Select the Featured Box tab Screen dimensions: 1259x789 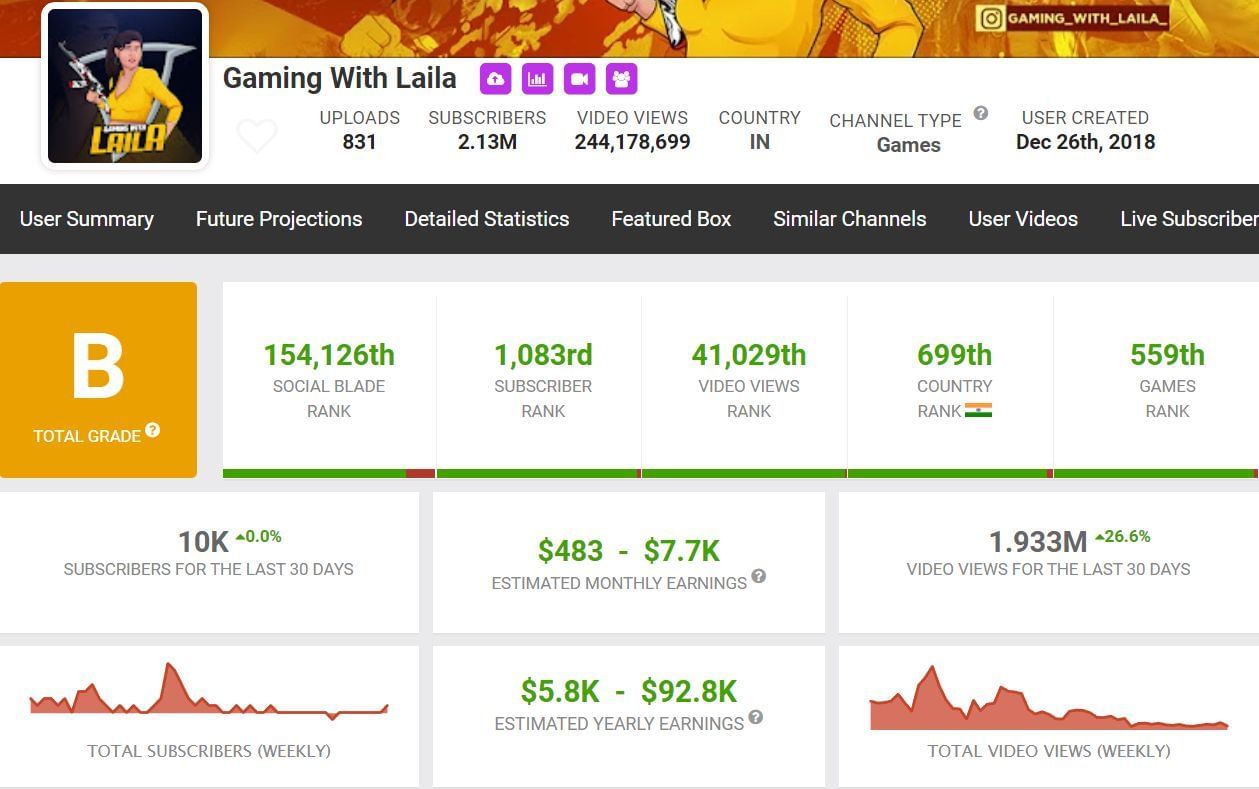(x=671, y=219)
